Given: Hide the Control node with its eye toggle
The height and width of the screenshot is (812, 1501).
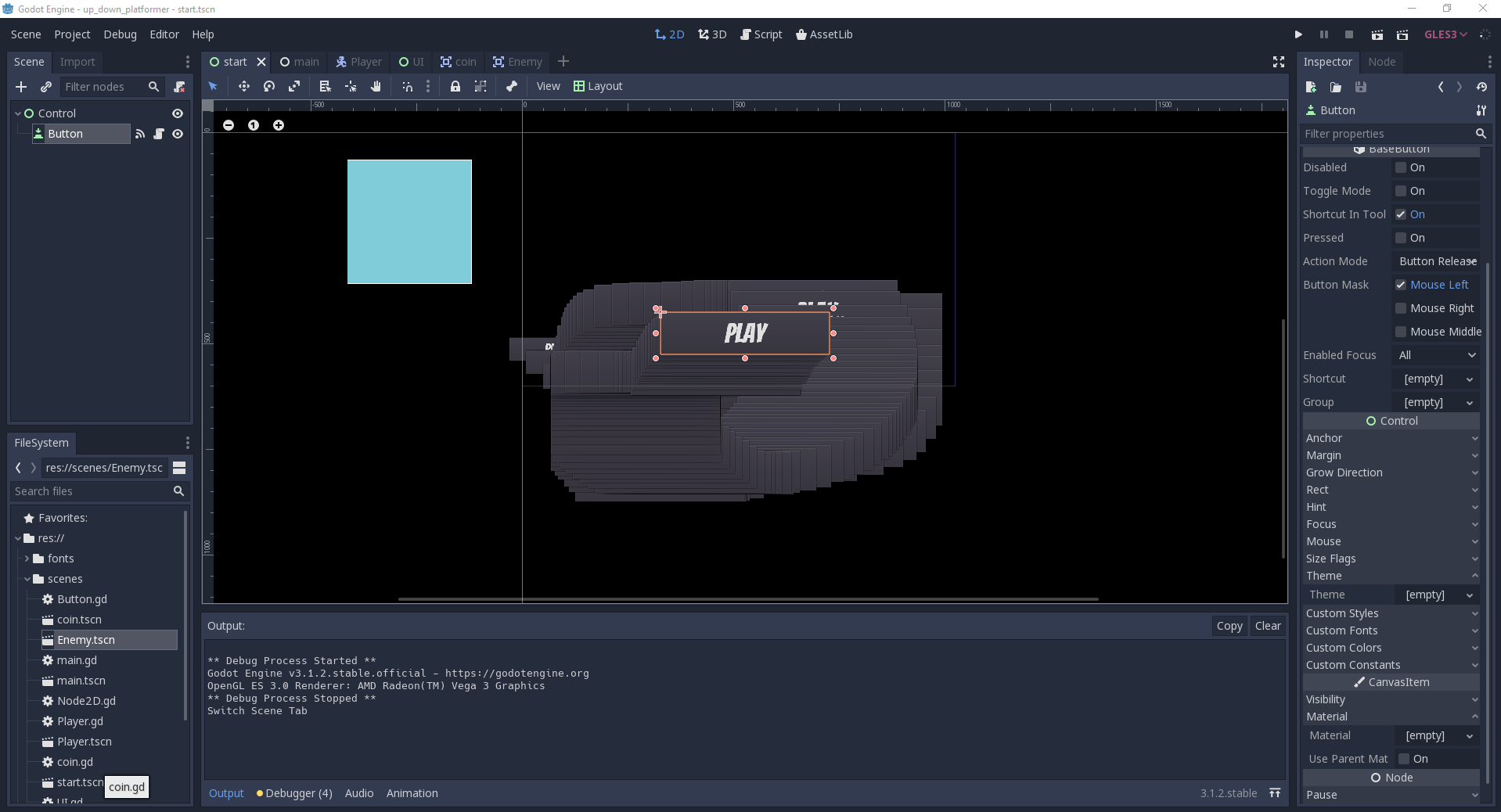Looking at the screenshot, I should click(x=178, y=113).
